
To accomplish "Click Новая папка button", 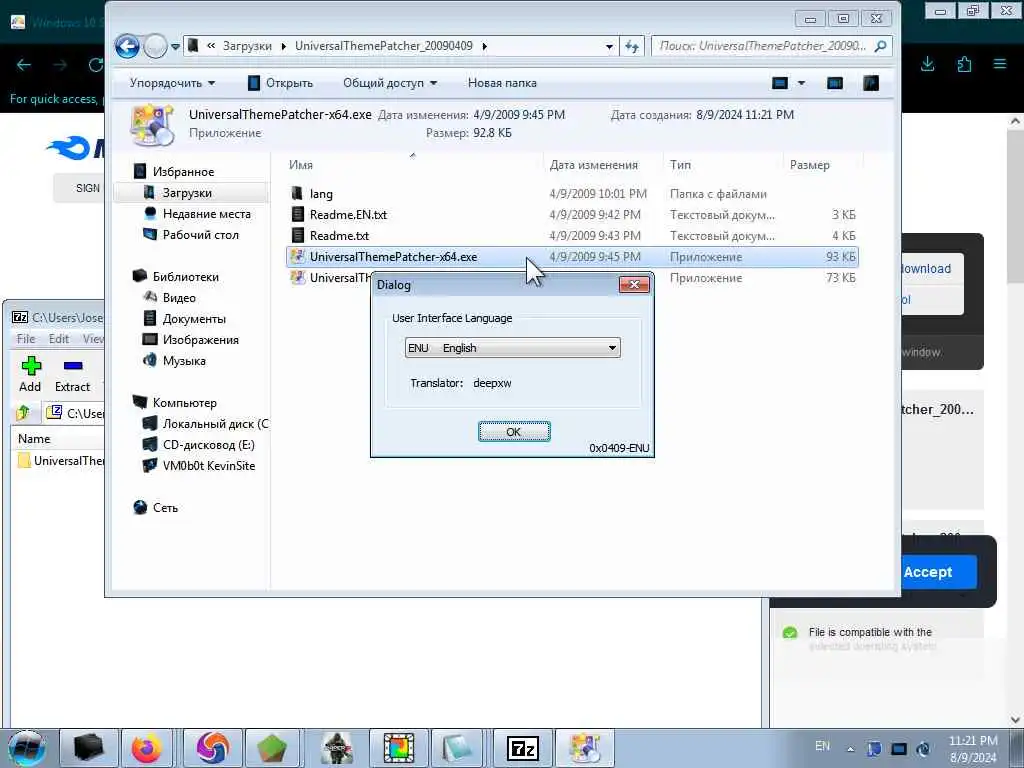I will click(x=502, y=83).
